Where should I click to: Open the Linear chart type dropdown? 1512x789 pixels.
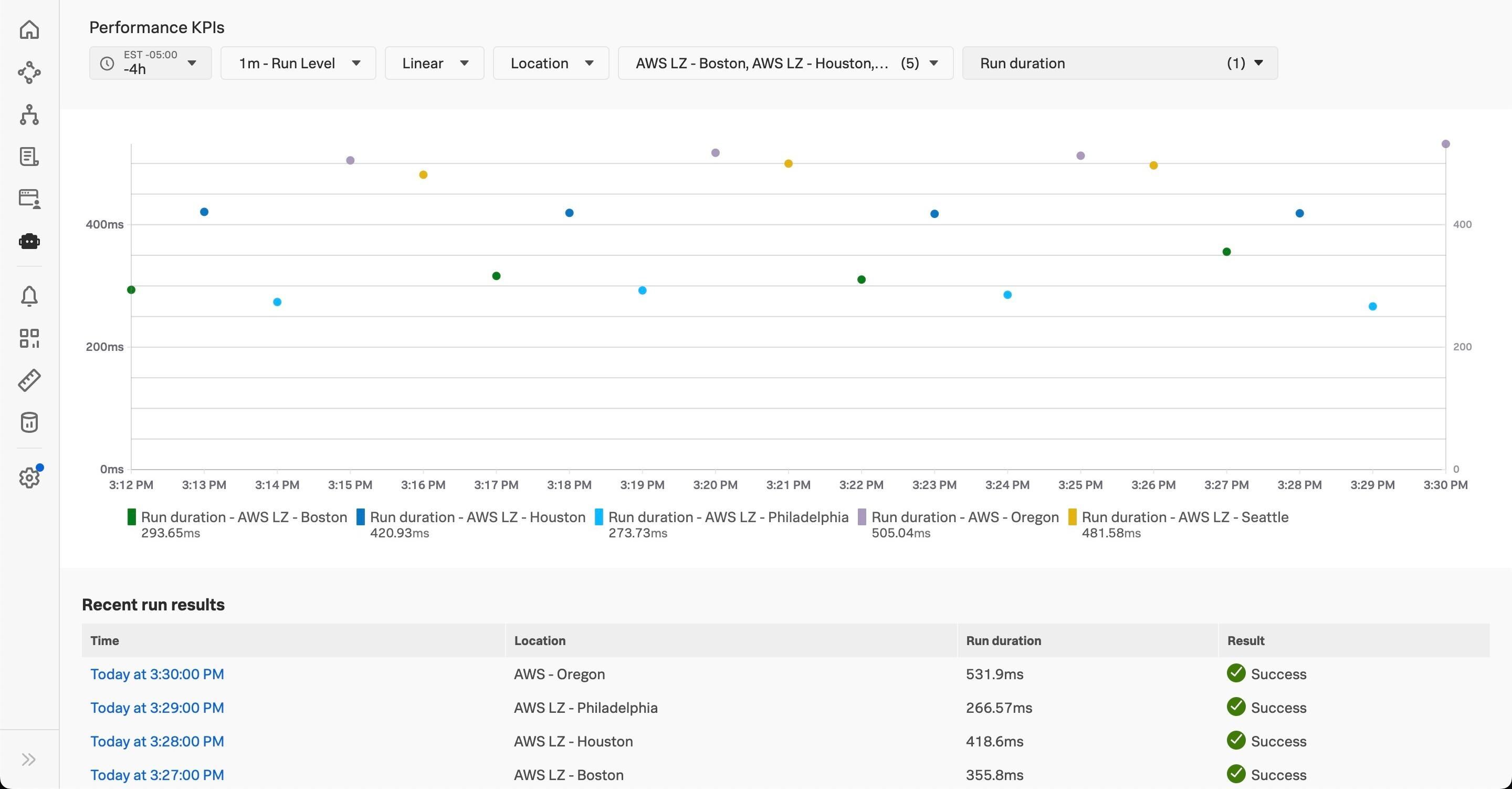point(434,63)
